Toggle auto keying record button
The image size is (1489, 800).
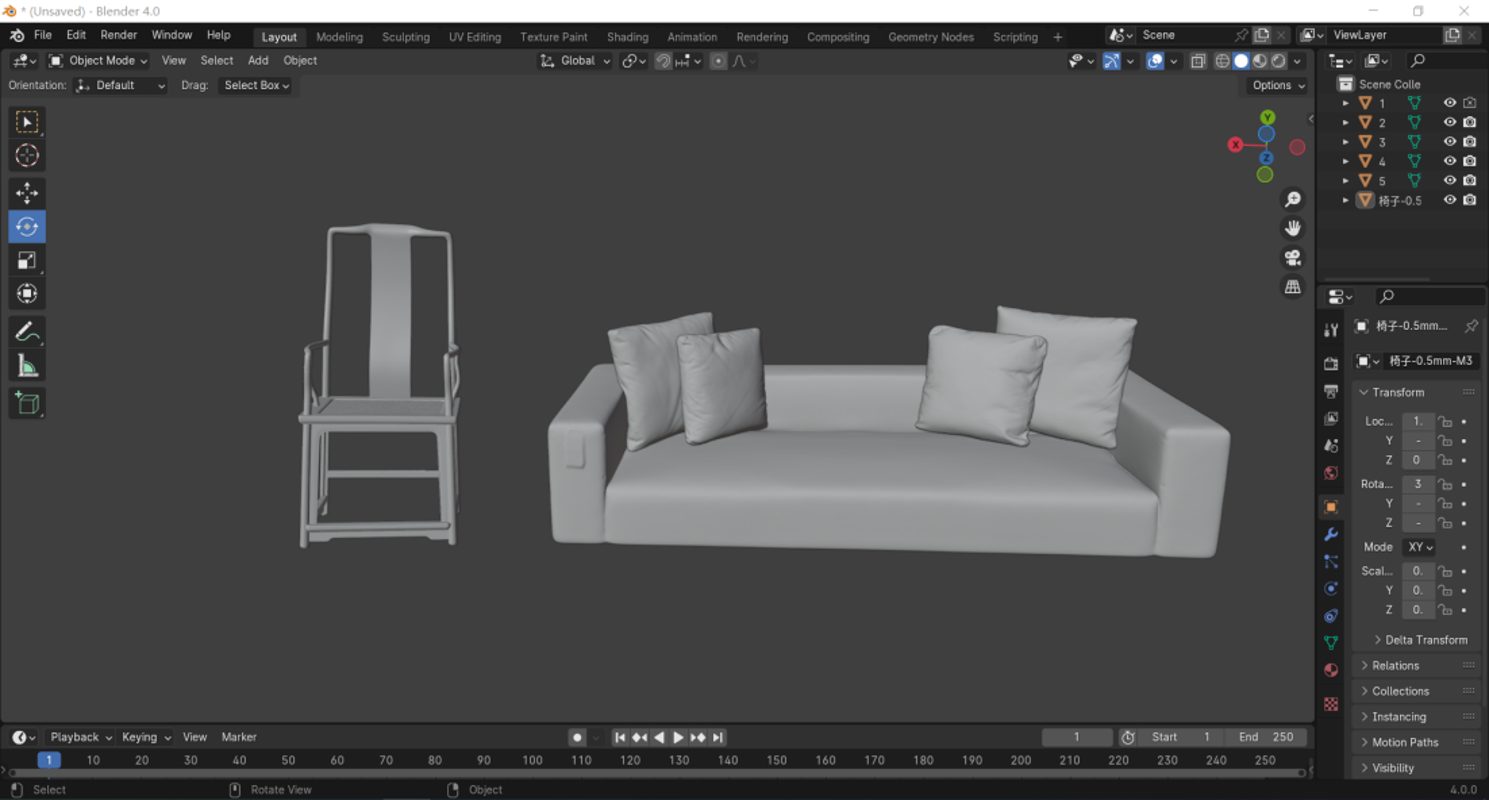[577, 737]
